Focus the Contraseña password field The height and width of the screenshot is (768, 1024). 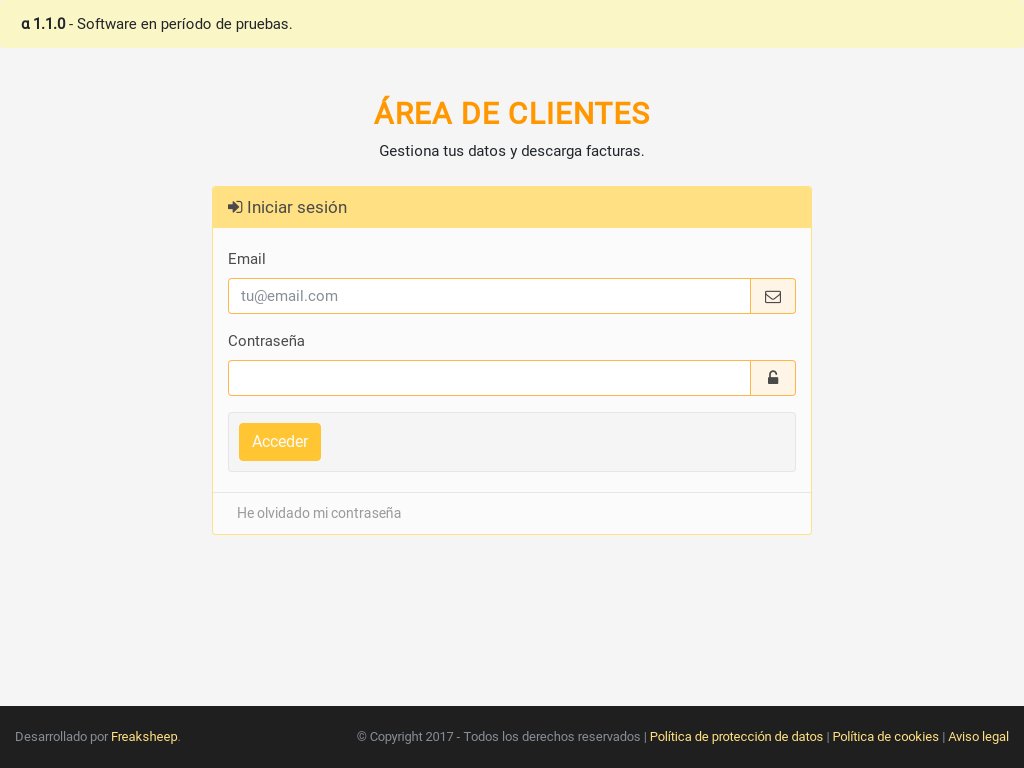point(489,378)
